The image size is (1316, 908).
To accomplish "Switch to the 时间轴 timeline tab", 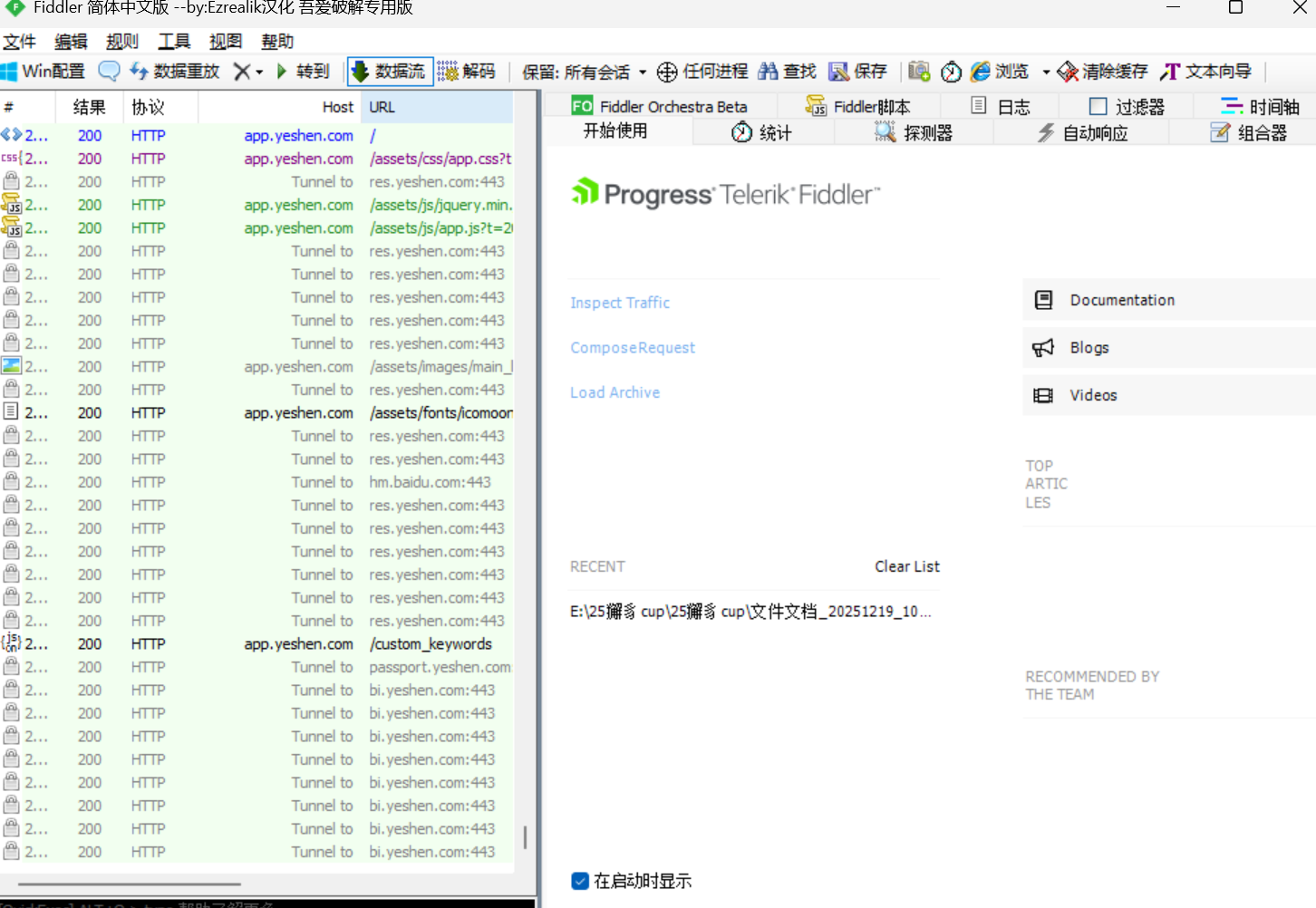I will 1260,106.
